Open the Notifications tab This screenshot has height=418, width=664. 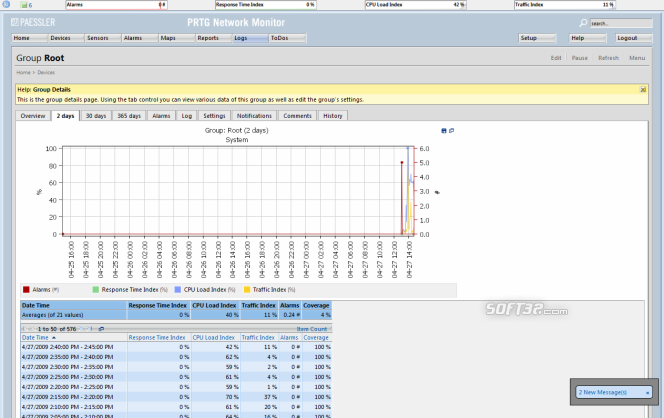(254, 116)
